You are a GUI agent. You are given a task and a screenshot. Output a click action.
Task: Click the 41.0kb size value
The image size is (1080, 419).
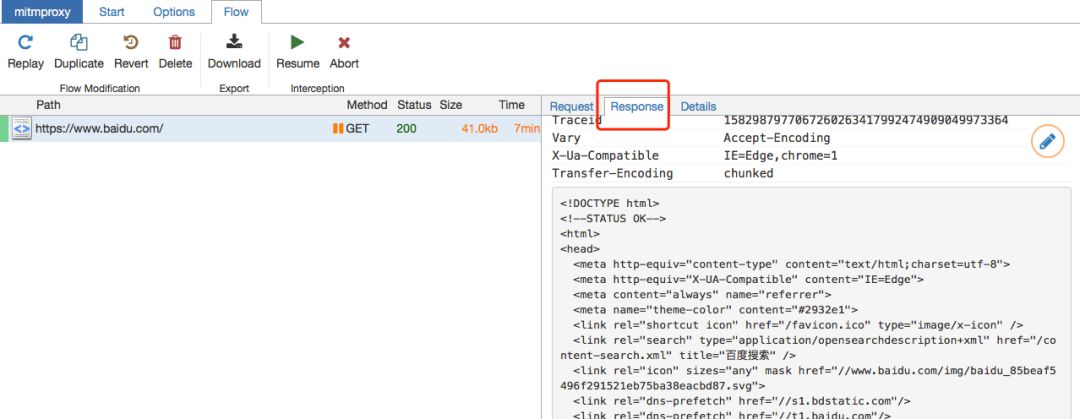tap(479, 128)
